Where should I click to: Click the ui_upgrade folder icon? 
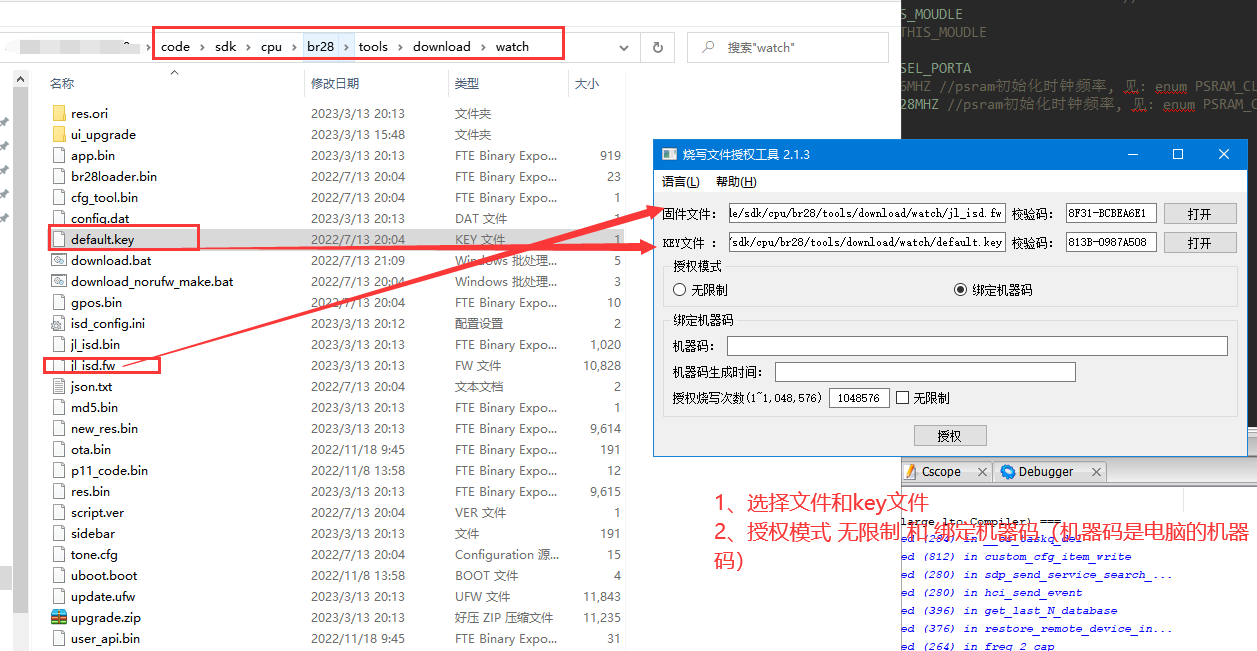(59, 135)
